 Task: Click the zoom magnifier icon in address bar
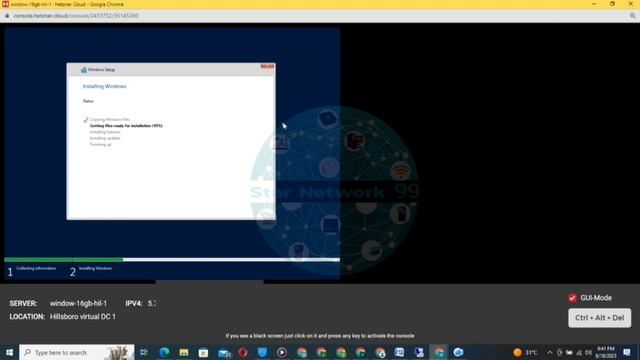pyautogui.click(x=632, y=16)
